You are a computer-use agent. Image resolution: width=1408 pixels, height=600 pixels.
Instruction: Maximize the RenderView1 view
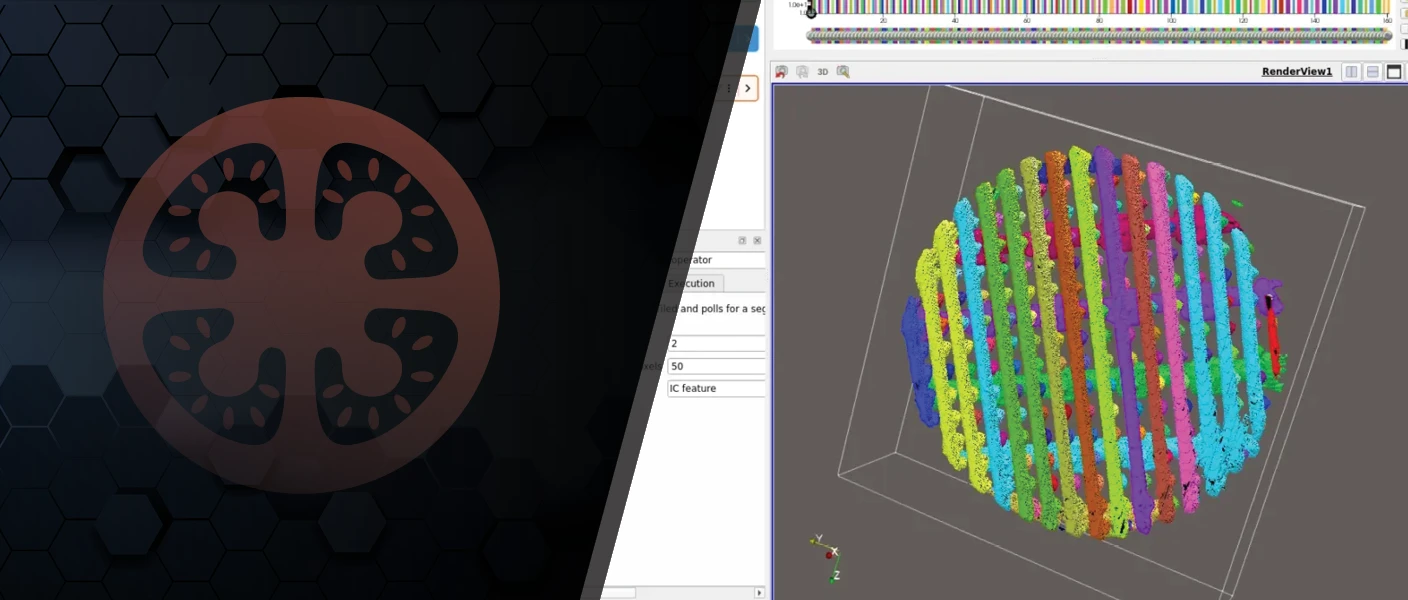click(x=1394, y=72)
